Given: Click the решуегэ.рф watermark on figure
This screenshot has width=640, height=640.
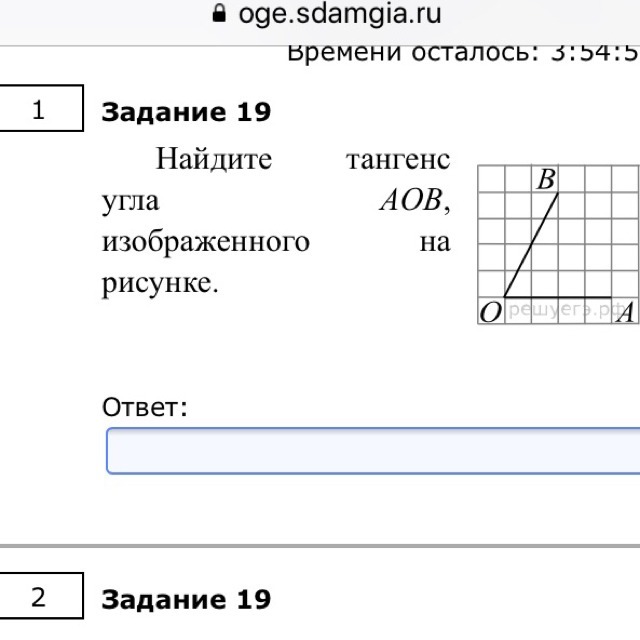Looking at the screenshot, I should coord(553,311).
